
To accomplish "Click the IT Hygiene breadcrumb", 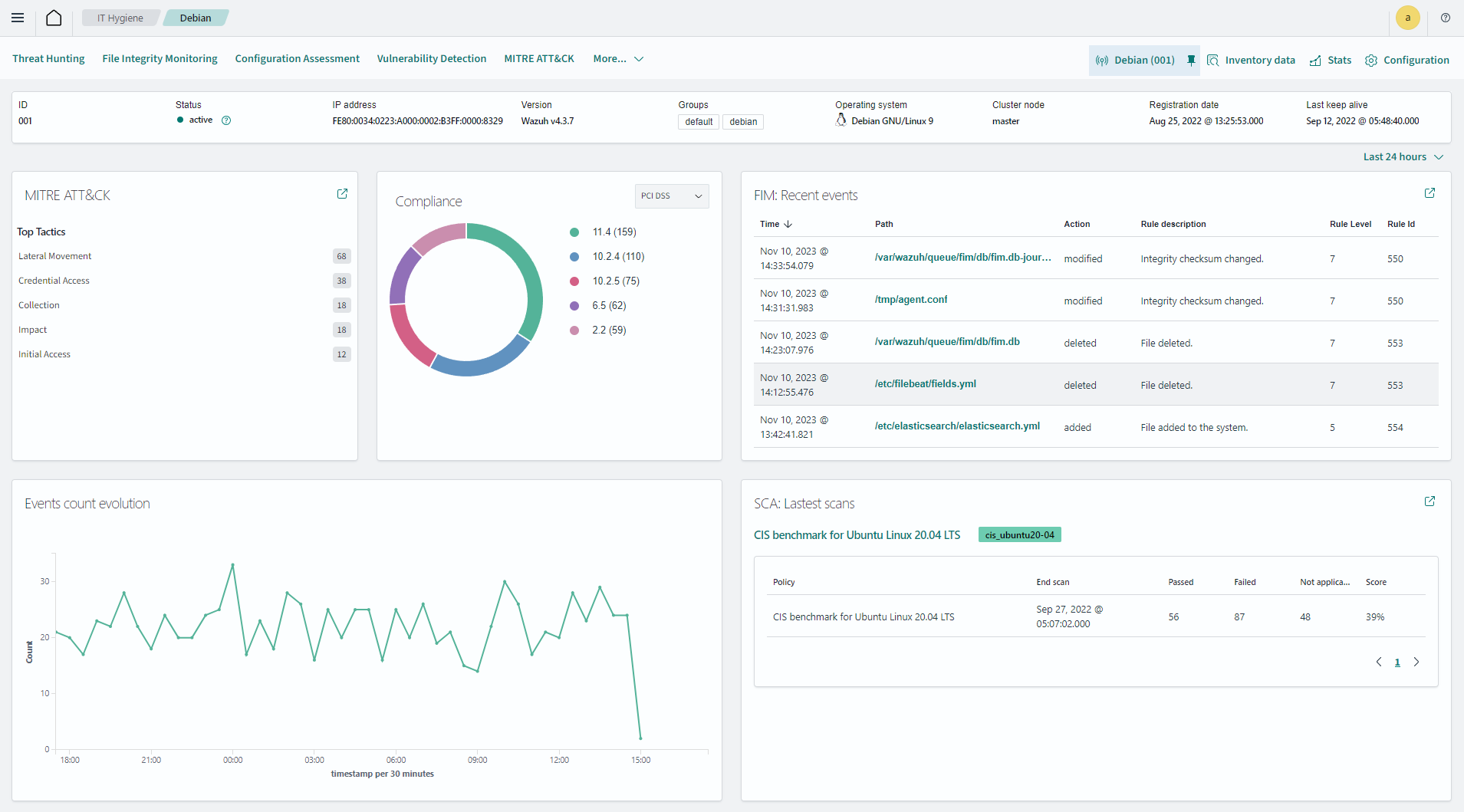I will coord(120,18).
